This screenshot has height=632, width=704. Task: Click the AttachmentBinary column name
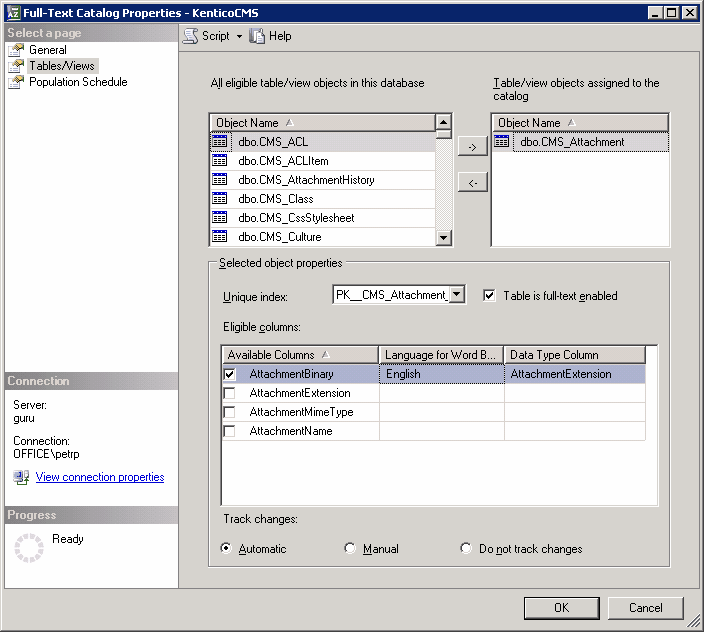click(291, 374)
